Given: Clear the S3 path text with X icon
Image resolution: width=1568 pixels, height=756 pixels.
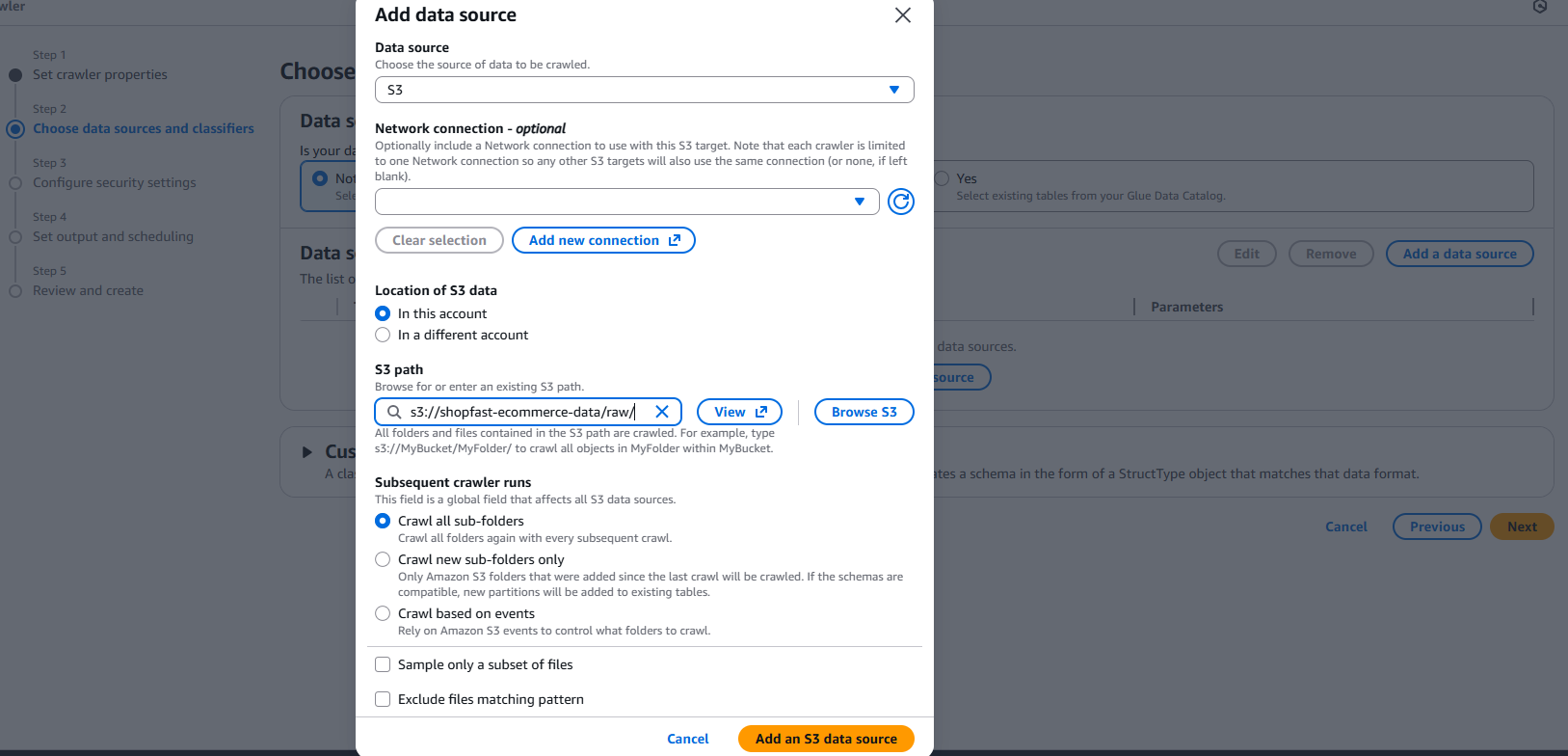Looking at the screenshot, I should [662, 412].
